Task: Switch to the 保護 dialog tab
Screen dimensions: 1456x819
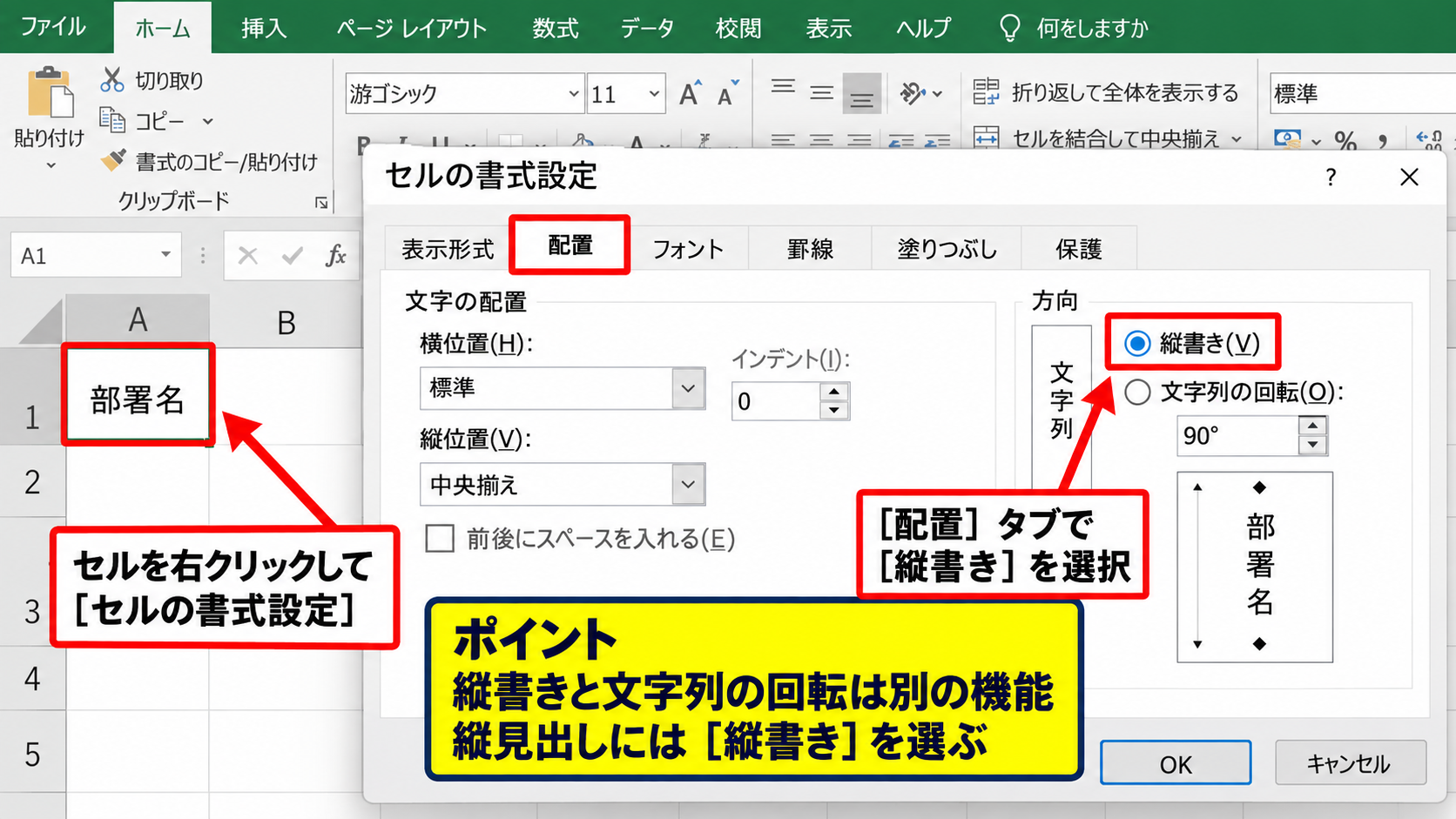Action: point(1079,249)
